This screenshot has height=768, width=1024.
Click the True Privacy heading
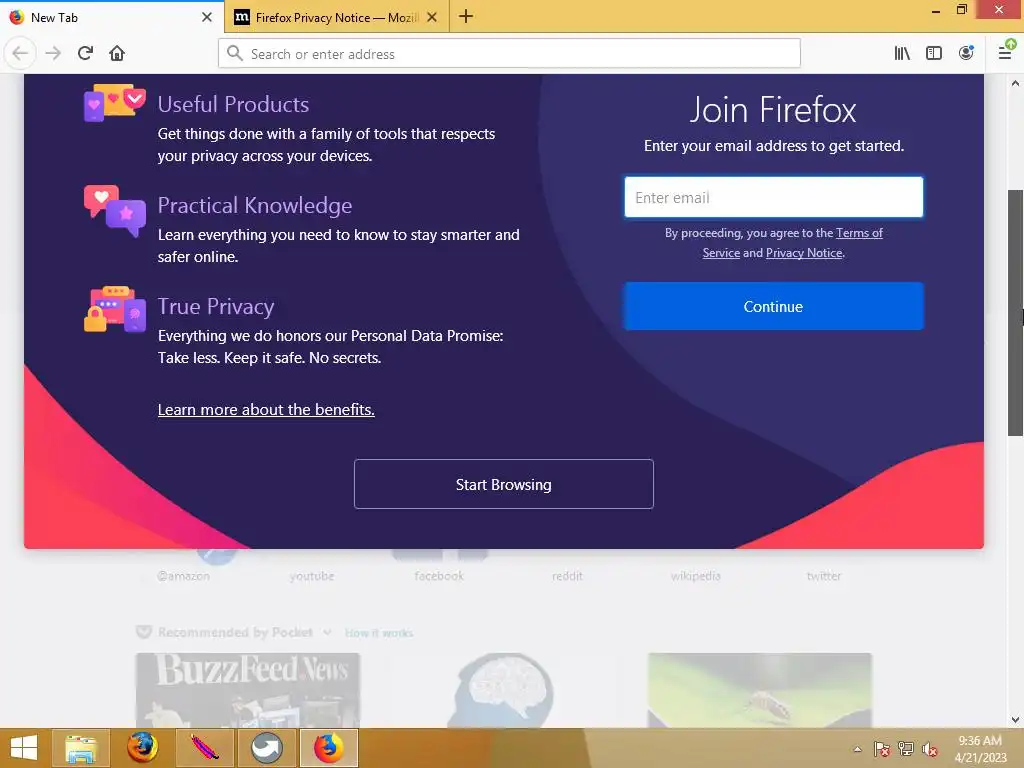216,307
